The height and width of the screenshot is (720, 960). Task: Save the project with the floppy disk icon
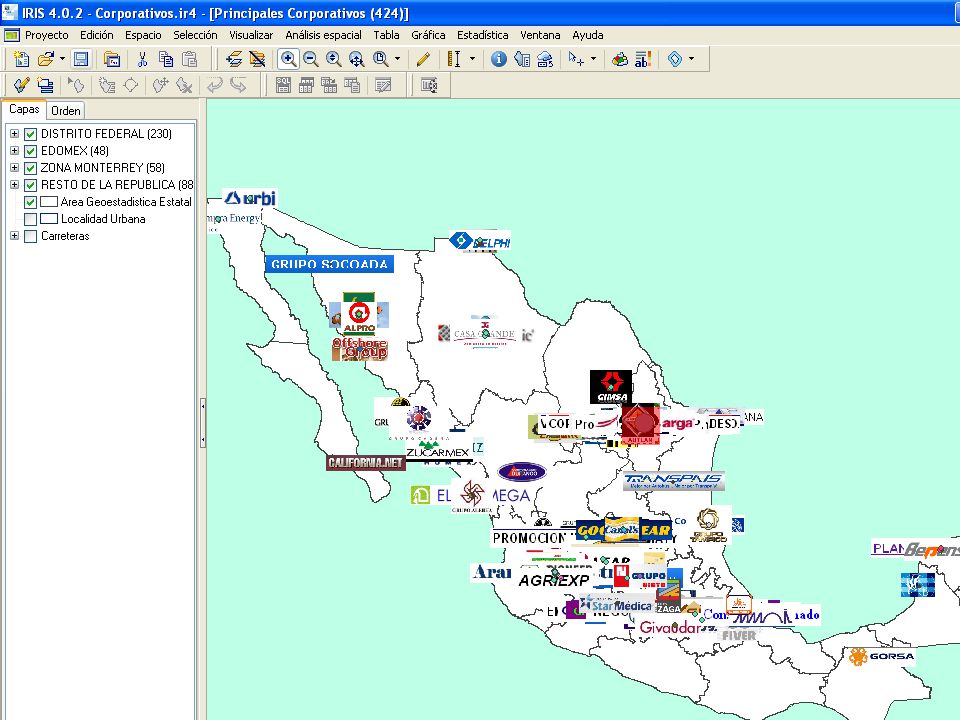[x=81, y=59]
